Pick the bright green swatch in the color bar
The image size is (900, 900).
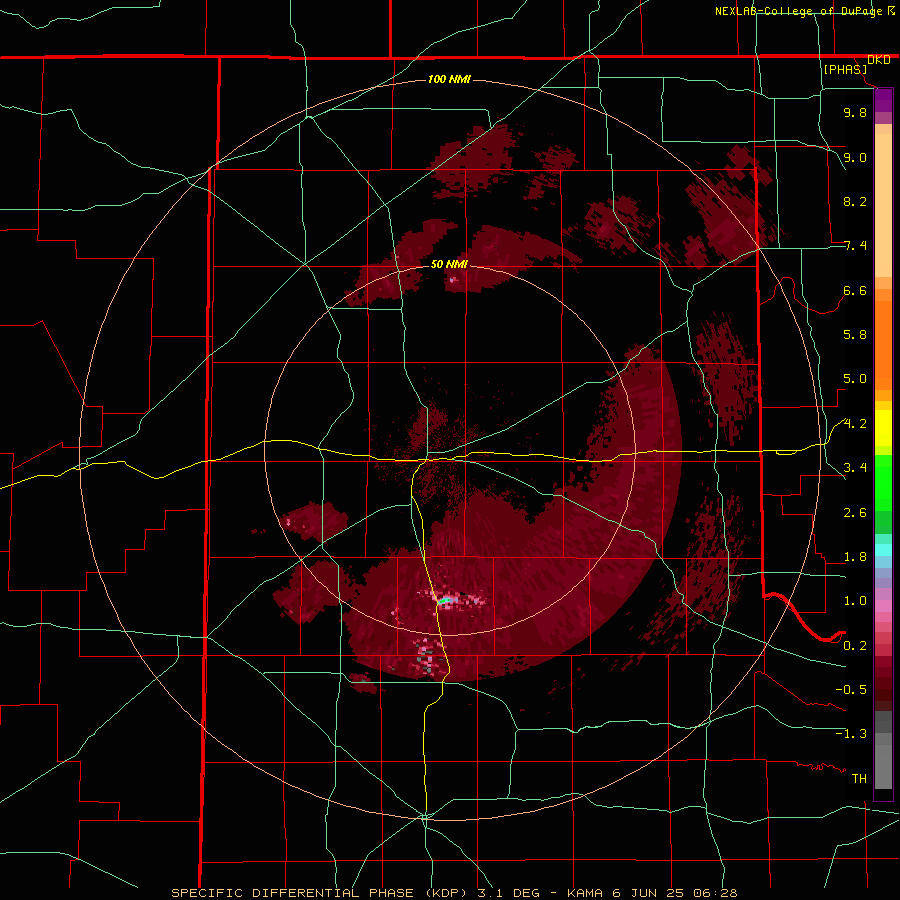click(883, 482)
